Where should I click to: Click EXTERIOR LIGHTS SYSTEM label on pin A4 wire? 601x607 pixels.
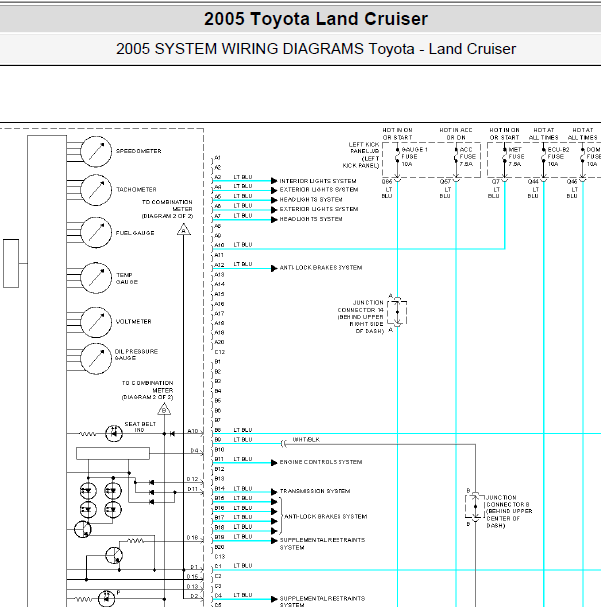point(319,190)
